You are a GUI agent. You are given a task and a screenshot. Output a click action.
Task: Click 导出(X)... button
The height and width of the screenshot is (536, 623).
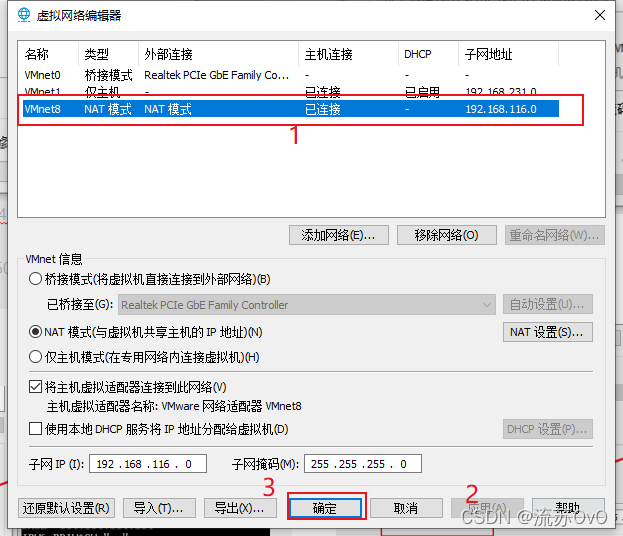(240, 508)
